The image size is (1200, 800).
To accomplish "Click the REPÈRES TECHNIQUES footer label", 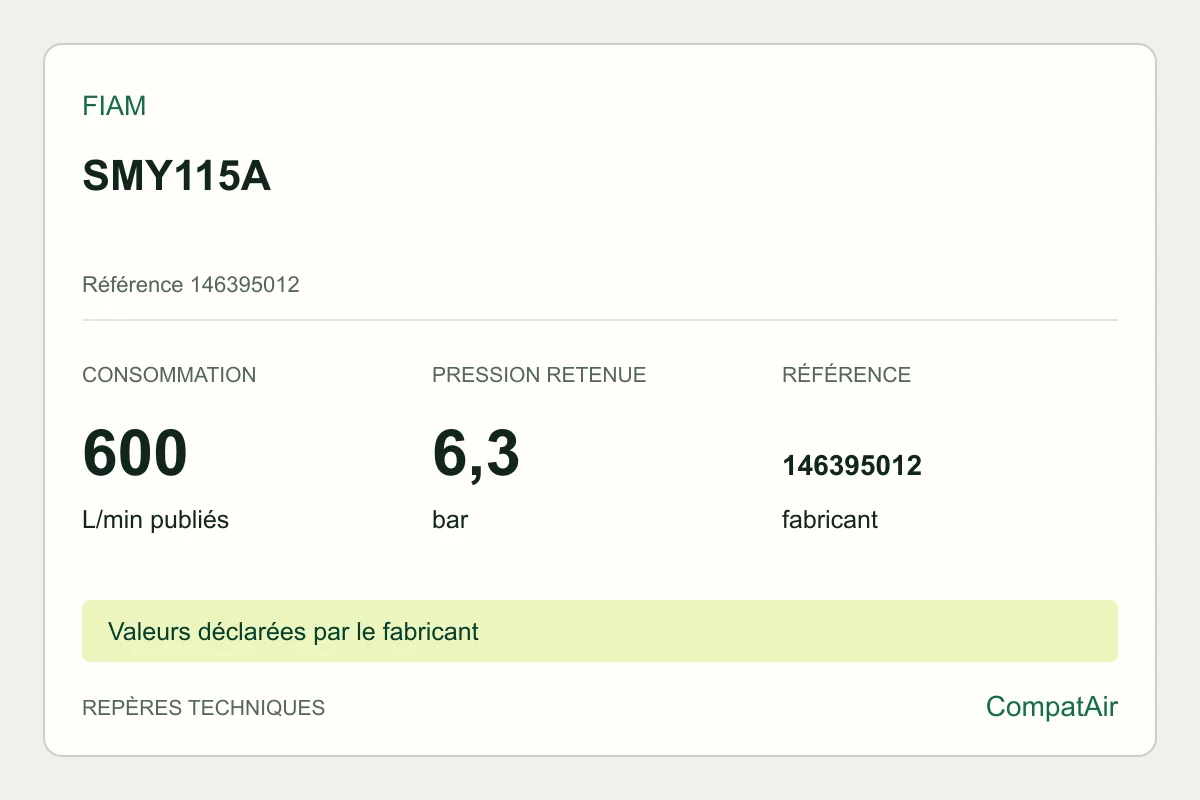I will 204,708.
